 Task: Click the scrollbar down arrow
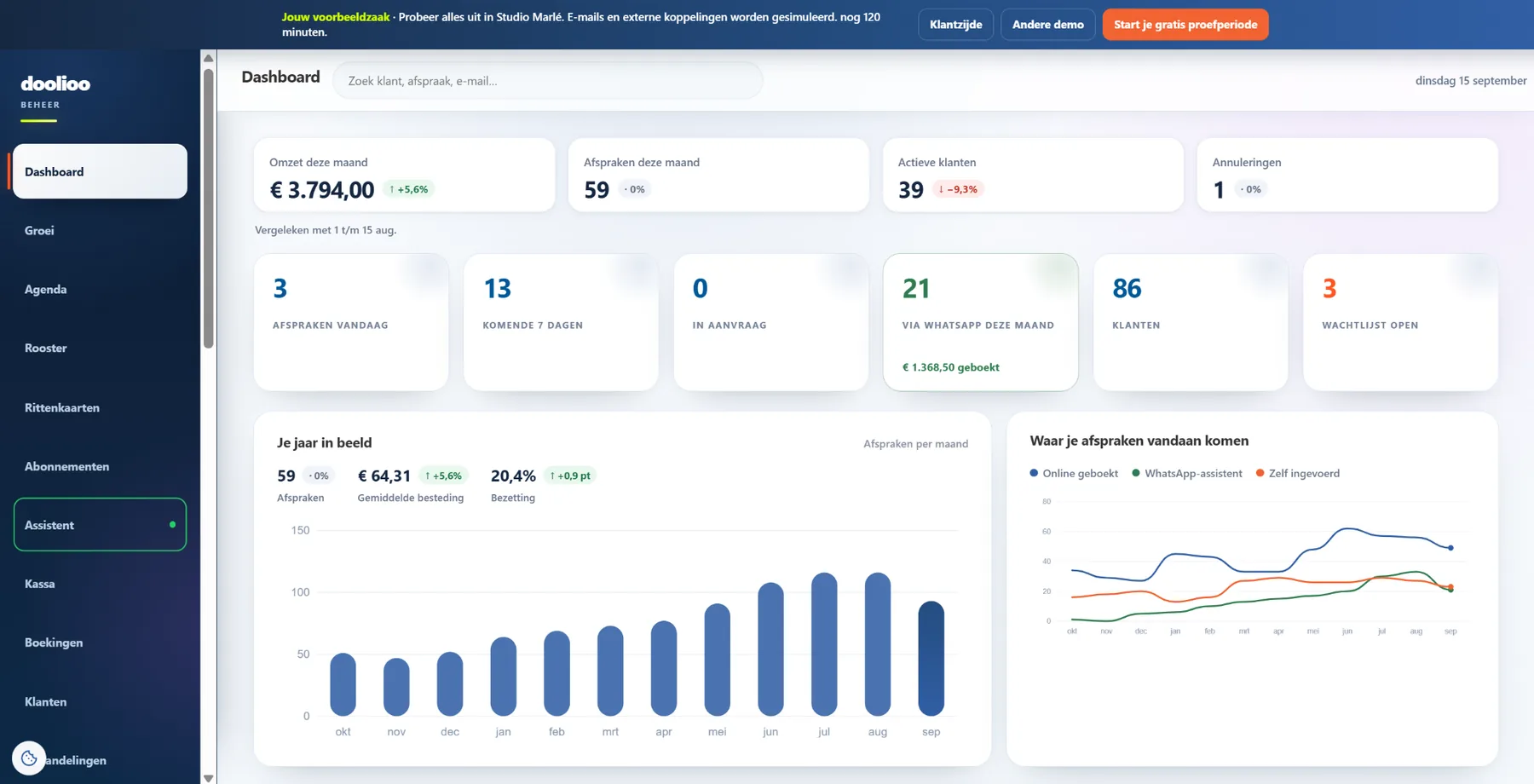click(x=208, y=777)
